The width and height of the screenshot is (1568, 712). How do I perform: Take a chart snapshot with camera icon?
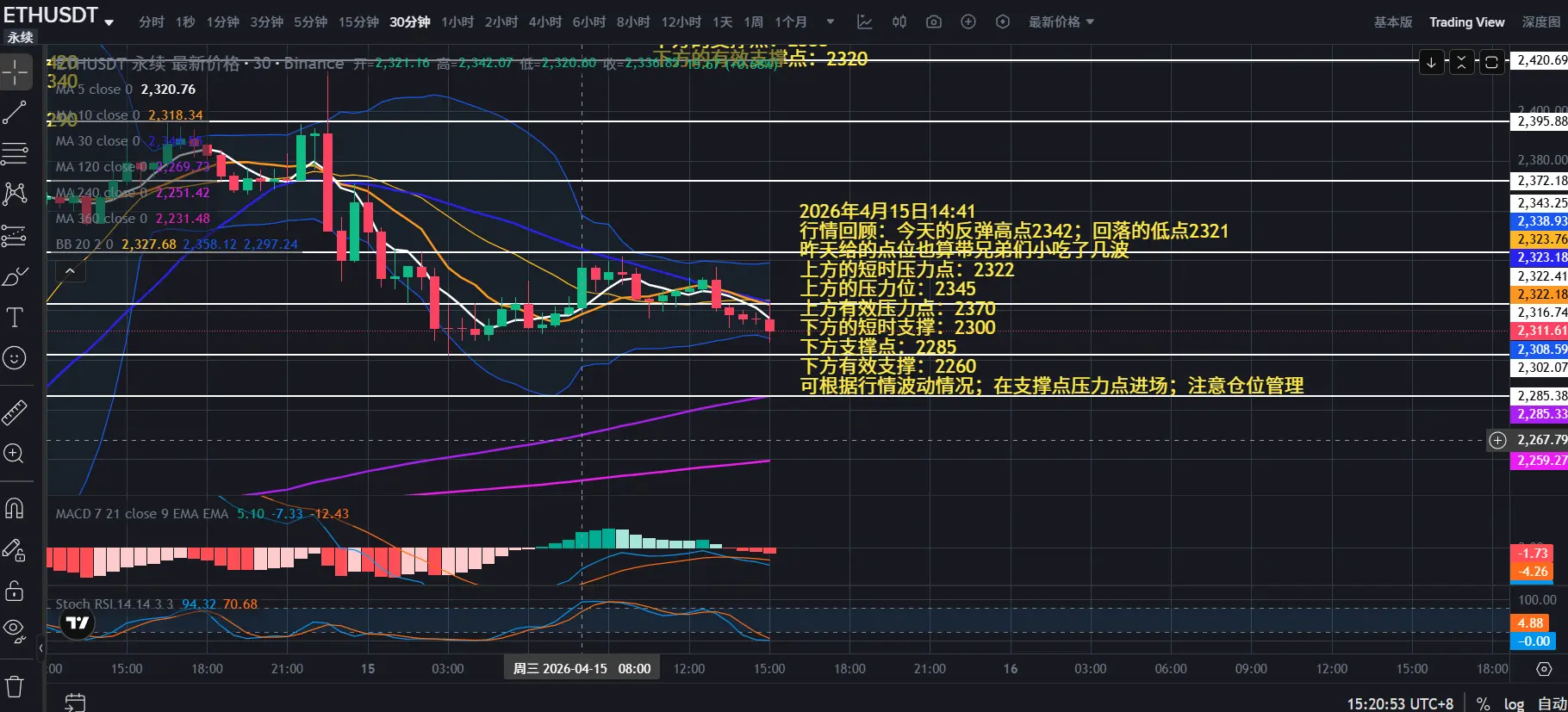coord(934,22)
